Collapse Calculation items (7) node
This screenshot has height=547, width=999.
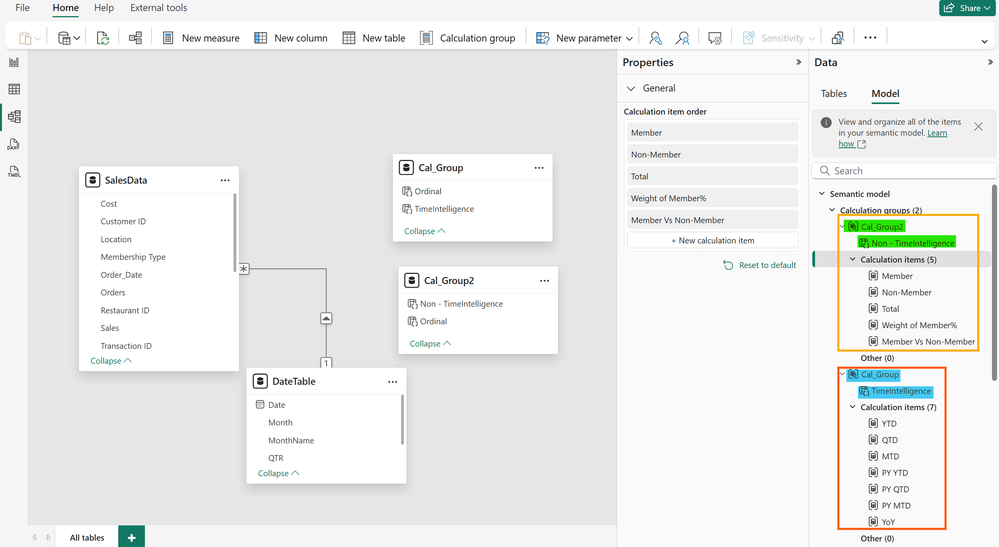pyautogui.click(x=852, y=407)
